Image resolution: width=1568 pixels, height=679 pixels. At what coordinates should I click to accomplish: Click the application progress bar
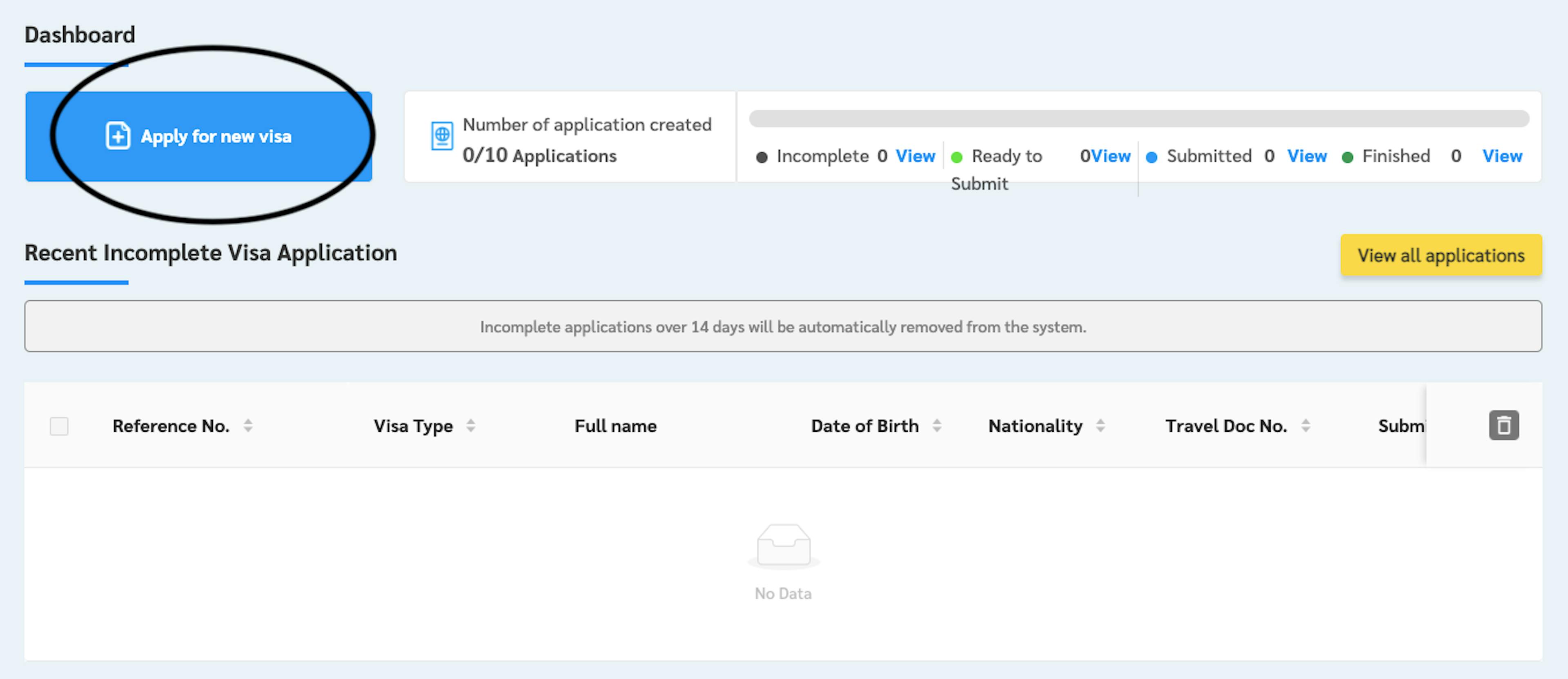coord(1139,119)
